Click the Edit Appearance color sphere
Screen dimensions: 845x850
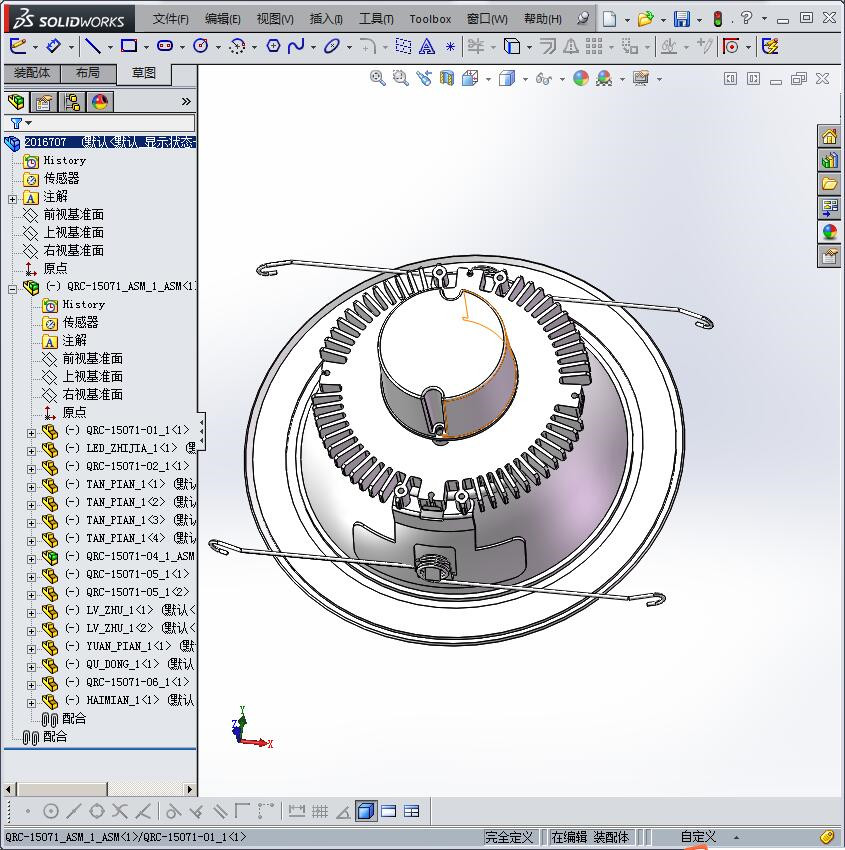[x=581, y=78]
